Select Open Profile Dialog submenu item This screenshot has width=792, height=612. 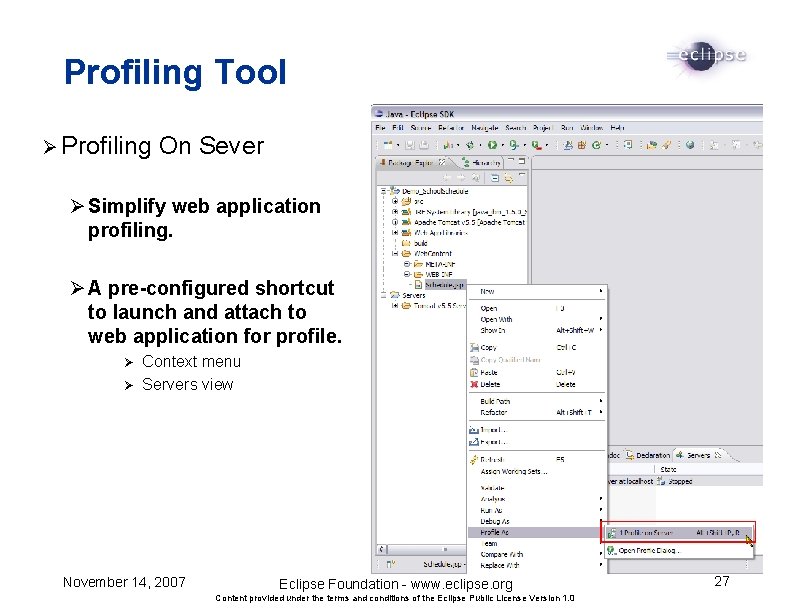[x=678, y=550]
